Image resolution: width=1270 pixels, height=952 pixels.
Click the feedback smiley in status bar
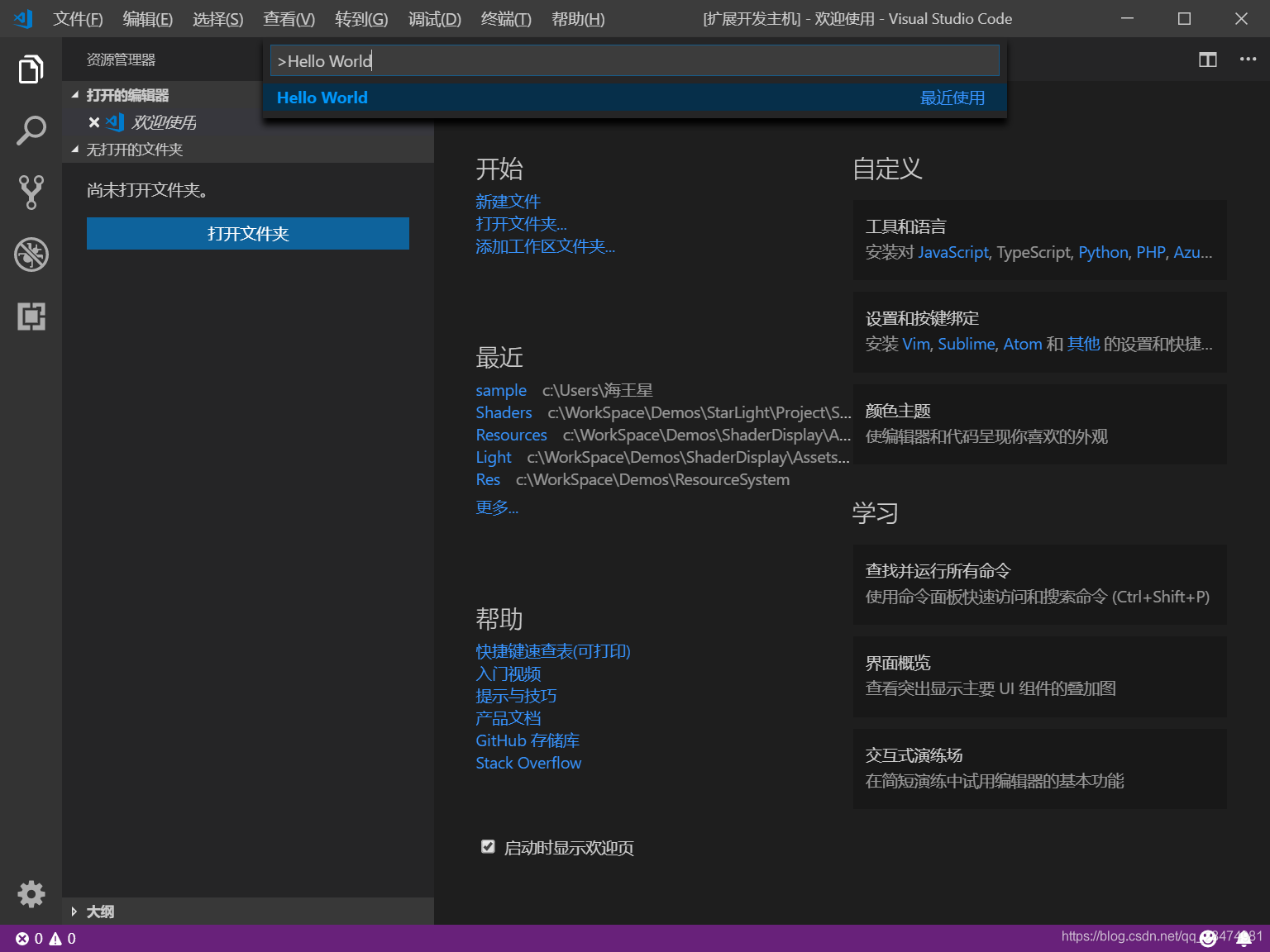coord(1208,938)
